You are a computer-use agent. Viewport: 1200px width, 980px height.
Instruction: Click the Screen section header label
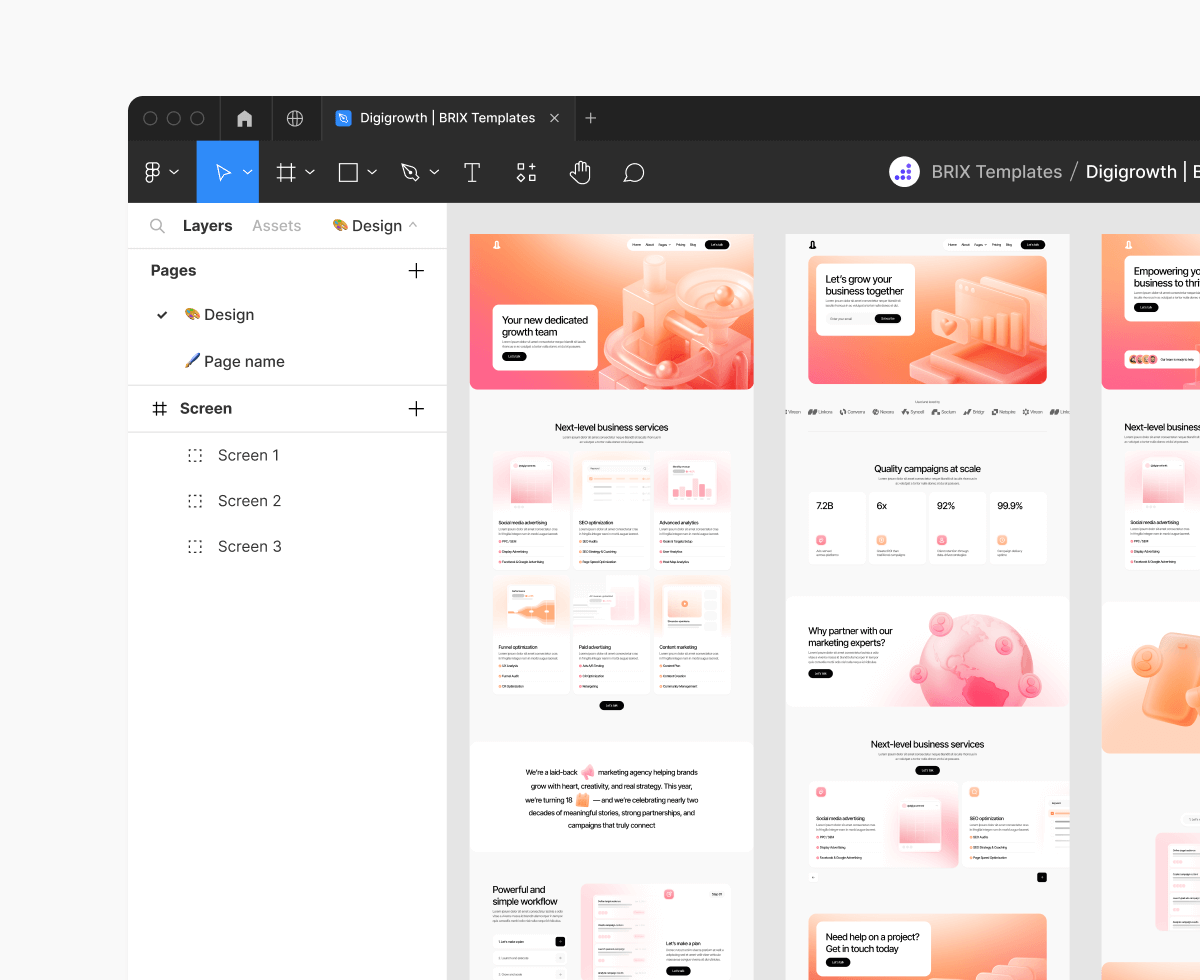206,409
